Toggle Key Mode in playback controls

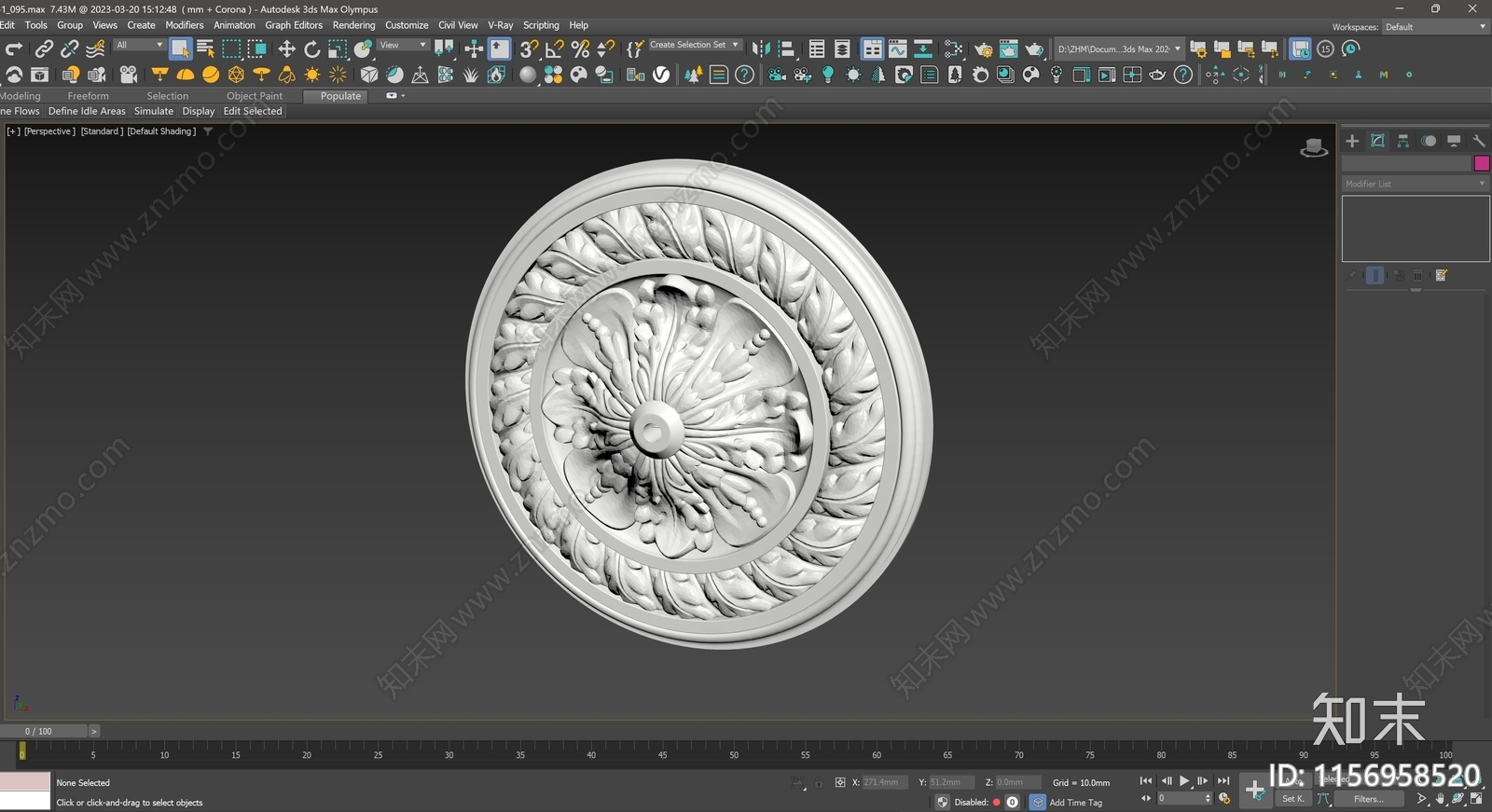click(x=1146, y=798)
